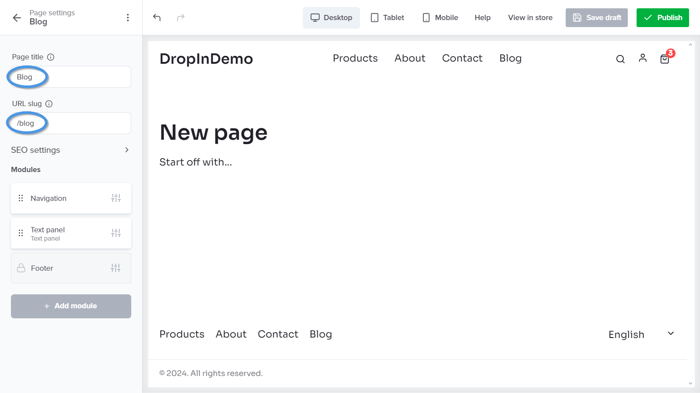The height and width of the screenshot is (393, 700).
Task: Switch to Desktop preview
Action: [331, 18]
